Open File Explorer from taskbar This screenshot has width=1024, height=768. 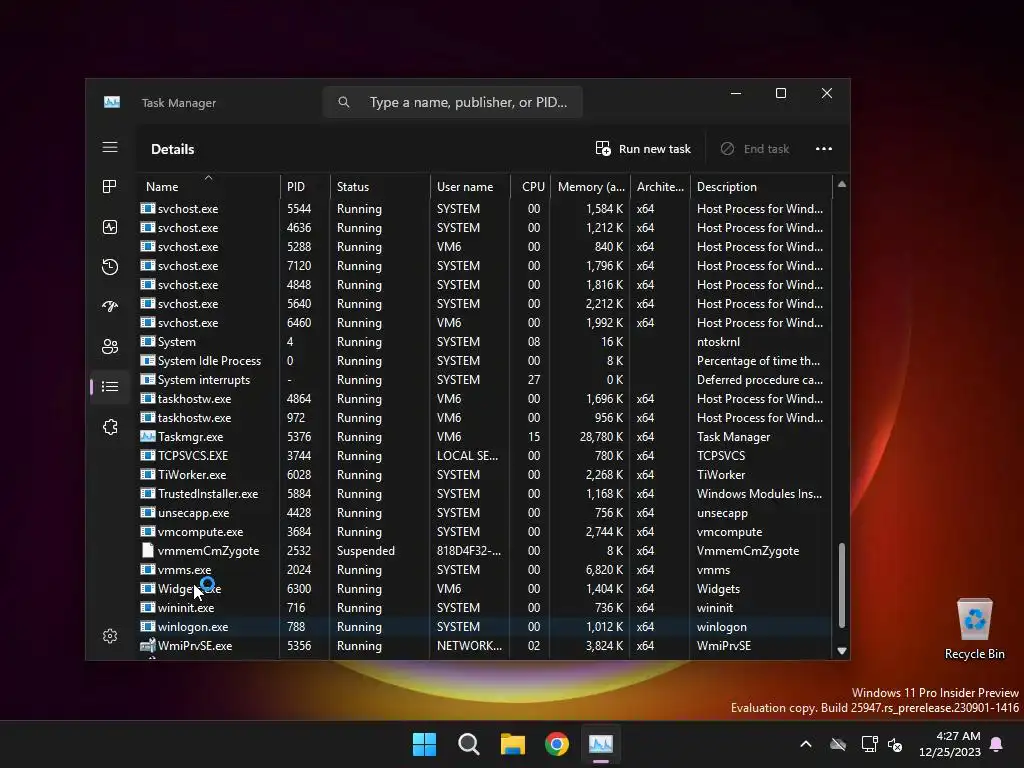[513, 744]
